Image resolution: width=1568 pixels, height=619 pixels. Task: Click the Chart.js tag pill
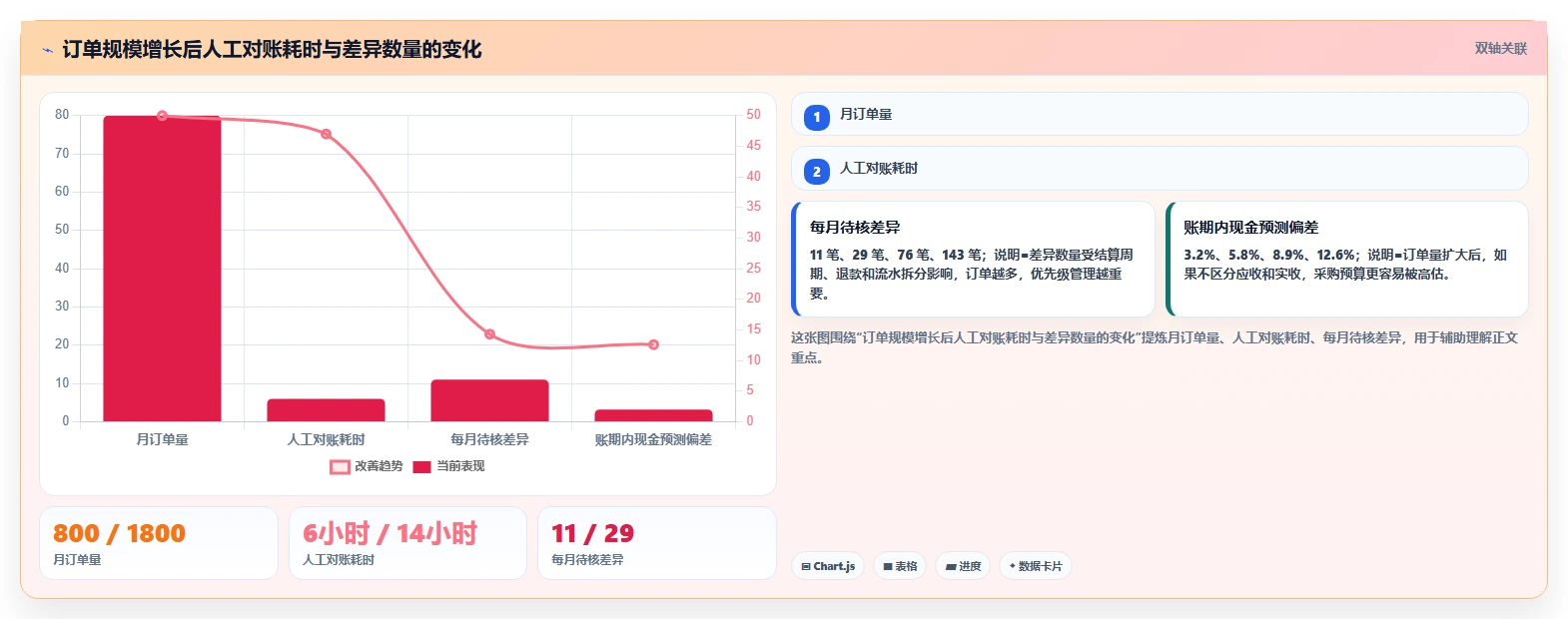tap(828, 566)
